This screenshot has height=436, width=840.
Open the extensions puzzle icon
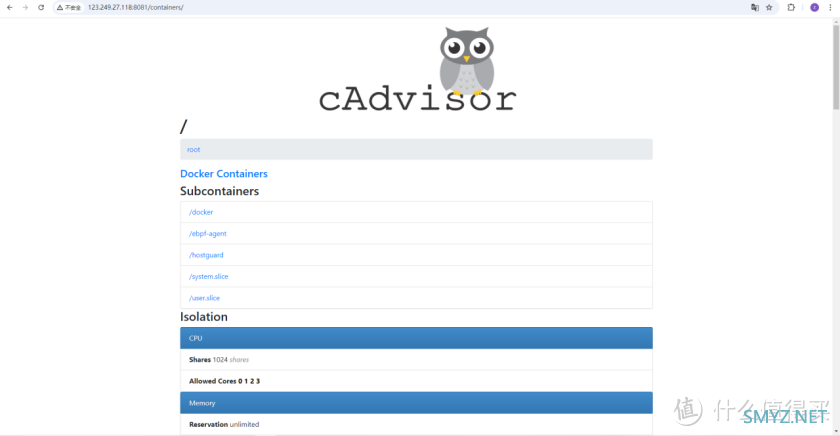791,7
